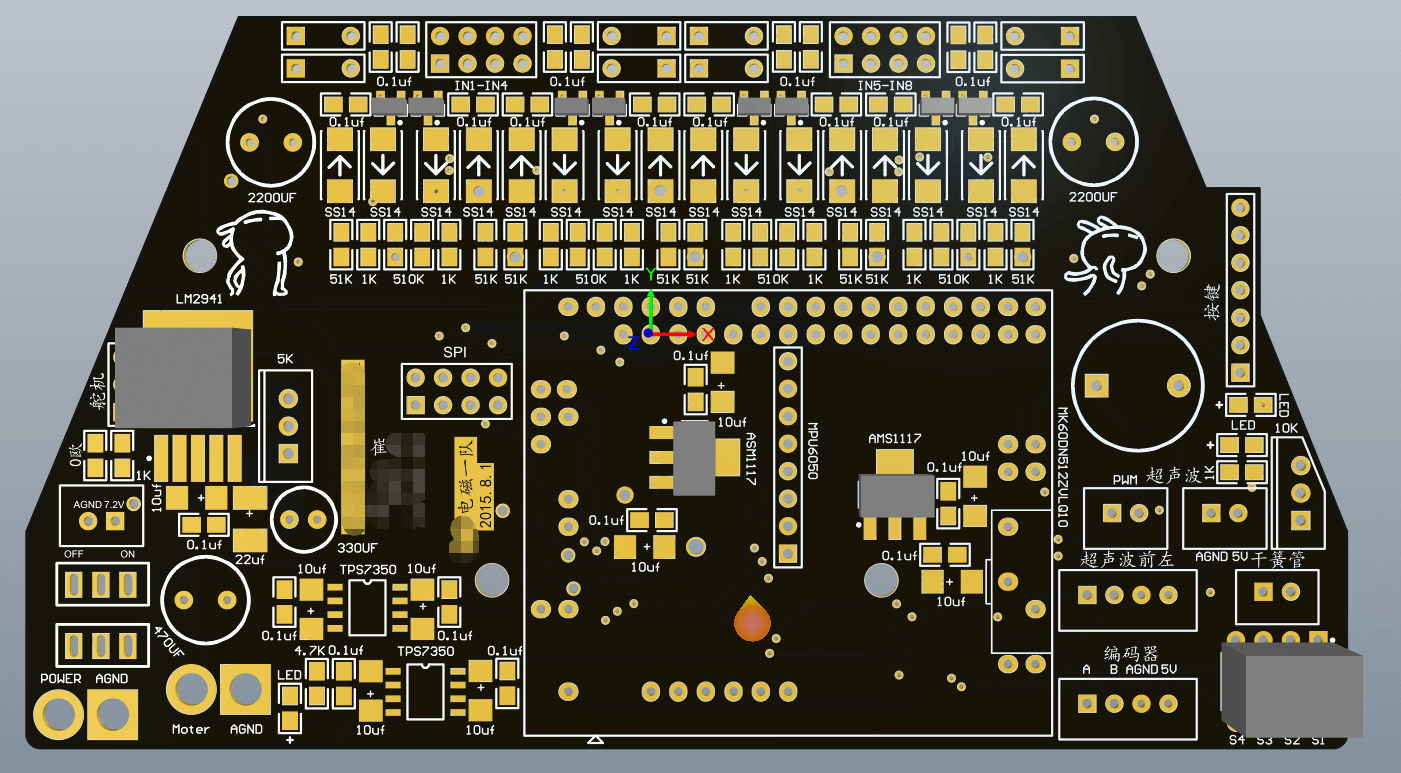Click the 5K potentiometer label

[285, 359]
